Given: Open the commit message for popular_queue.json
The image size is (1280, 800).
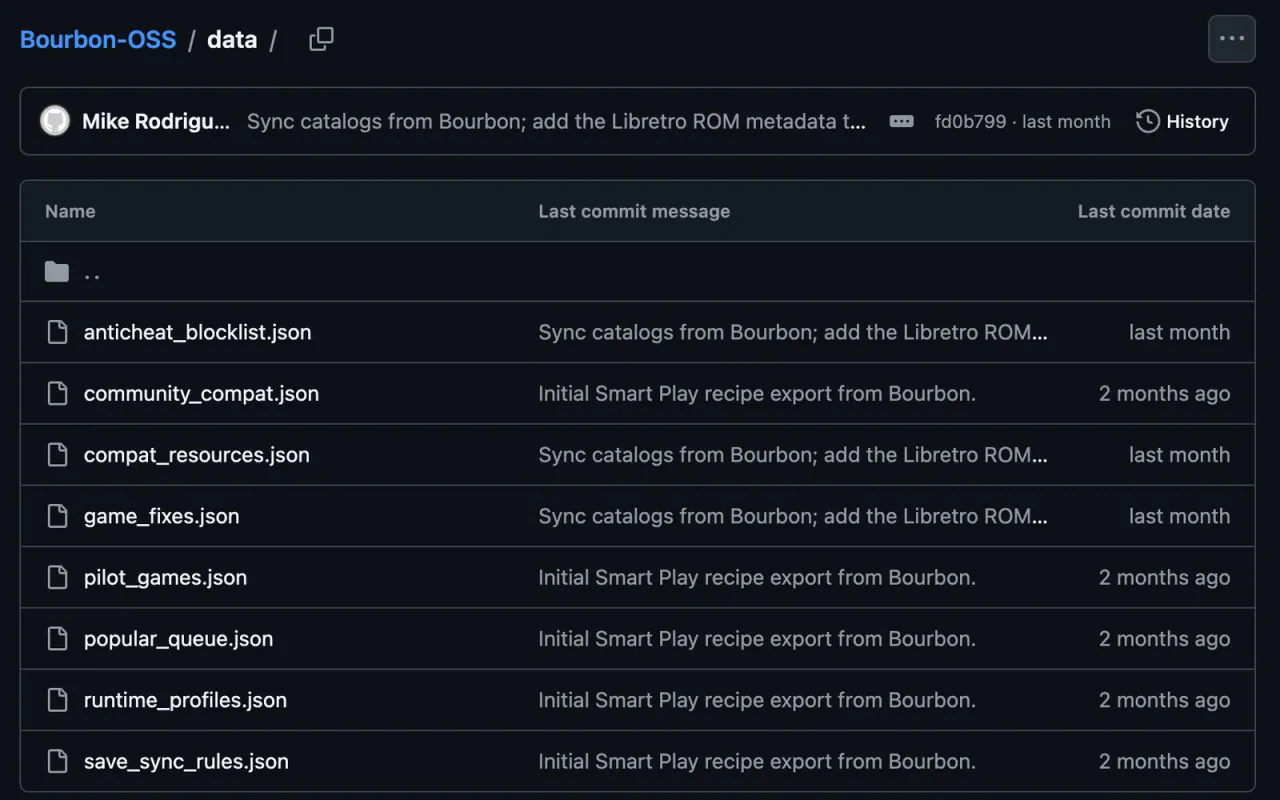Looking at the screenshot, I should [x=757, y=639].
